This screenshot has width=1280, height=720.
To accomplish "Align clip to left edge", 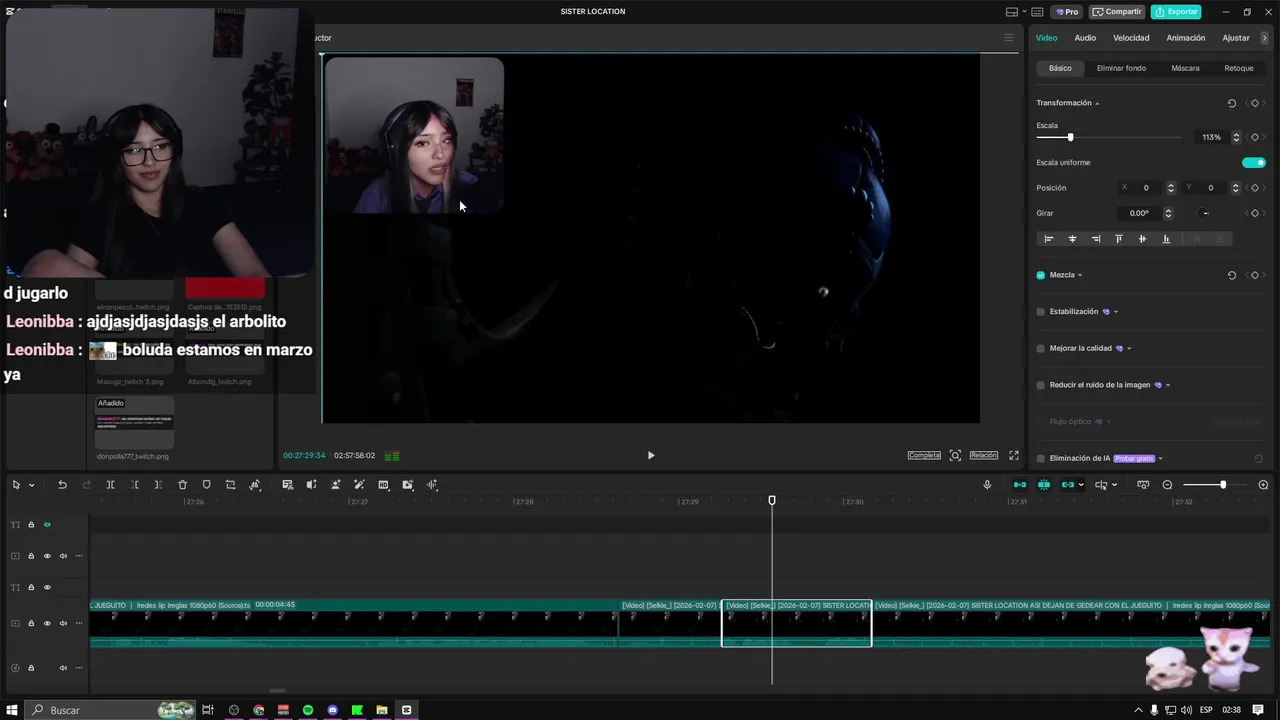I will [x=1049, y=239].
